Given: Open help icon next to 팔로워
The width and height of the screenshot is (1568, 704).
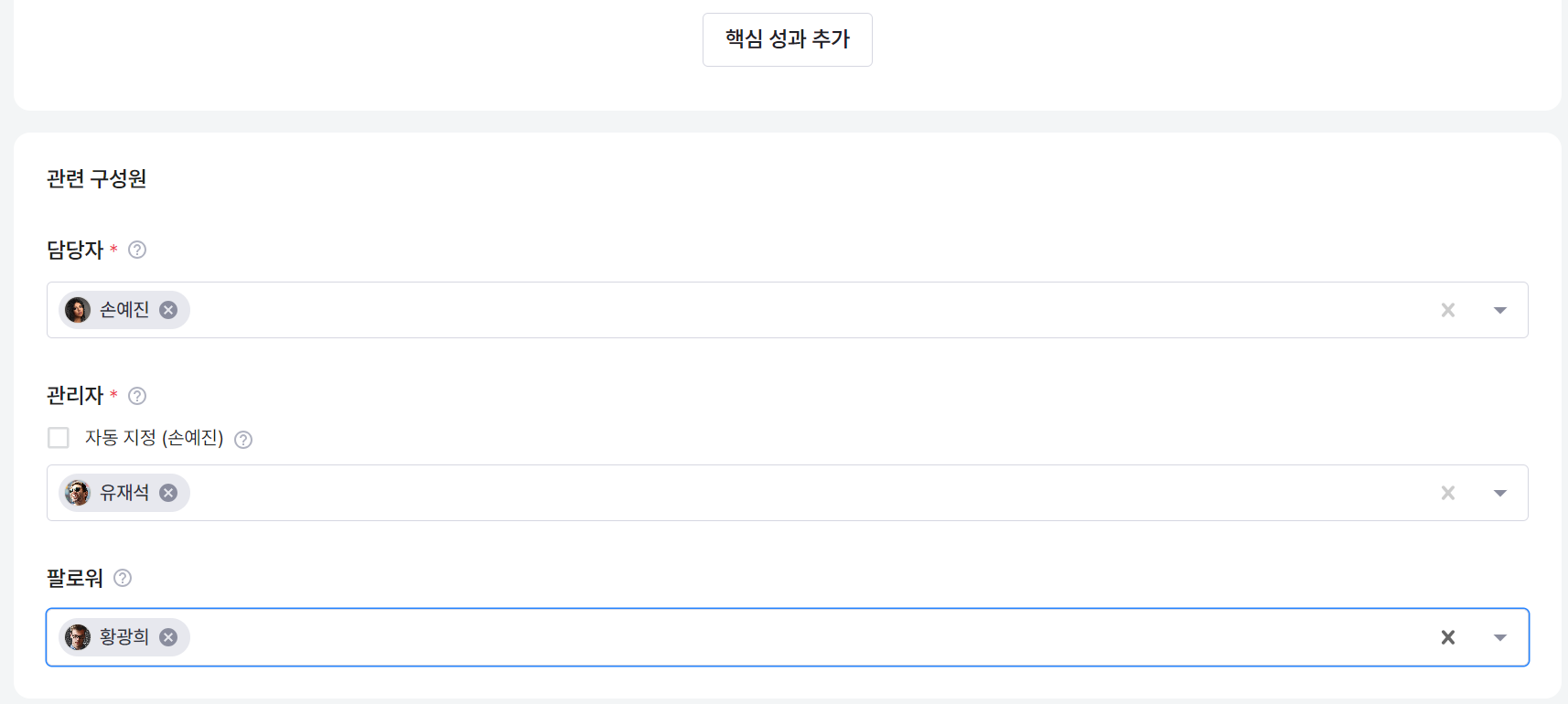Looking at the screenshot, I should coord(123,578).
